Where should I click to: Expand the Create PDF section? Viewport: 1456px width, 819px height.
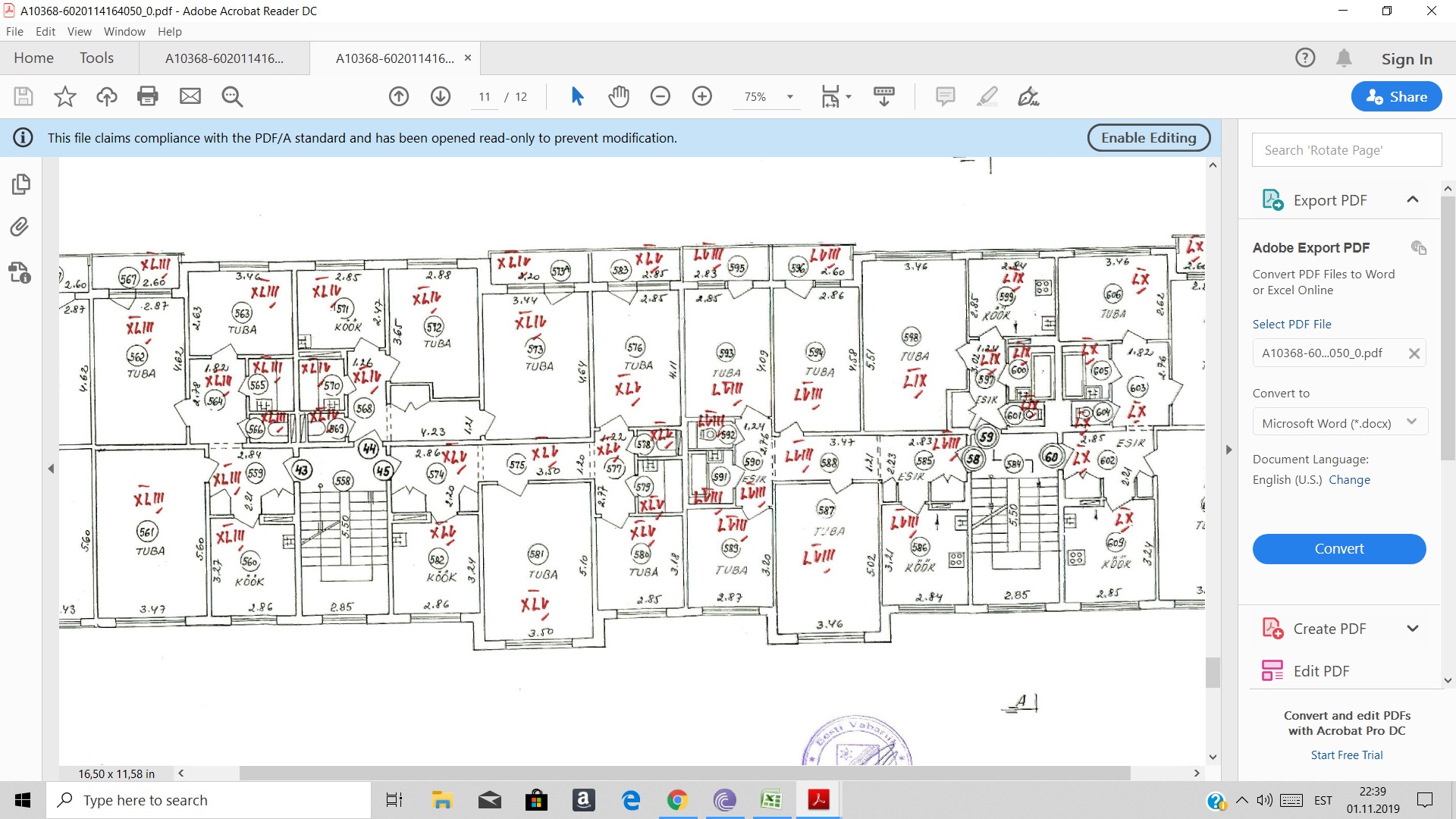pyautogui.click(x=1412, y=629)
